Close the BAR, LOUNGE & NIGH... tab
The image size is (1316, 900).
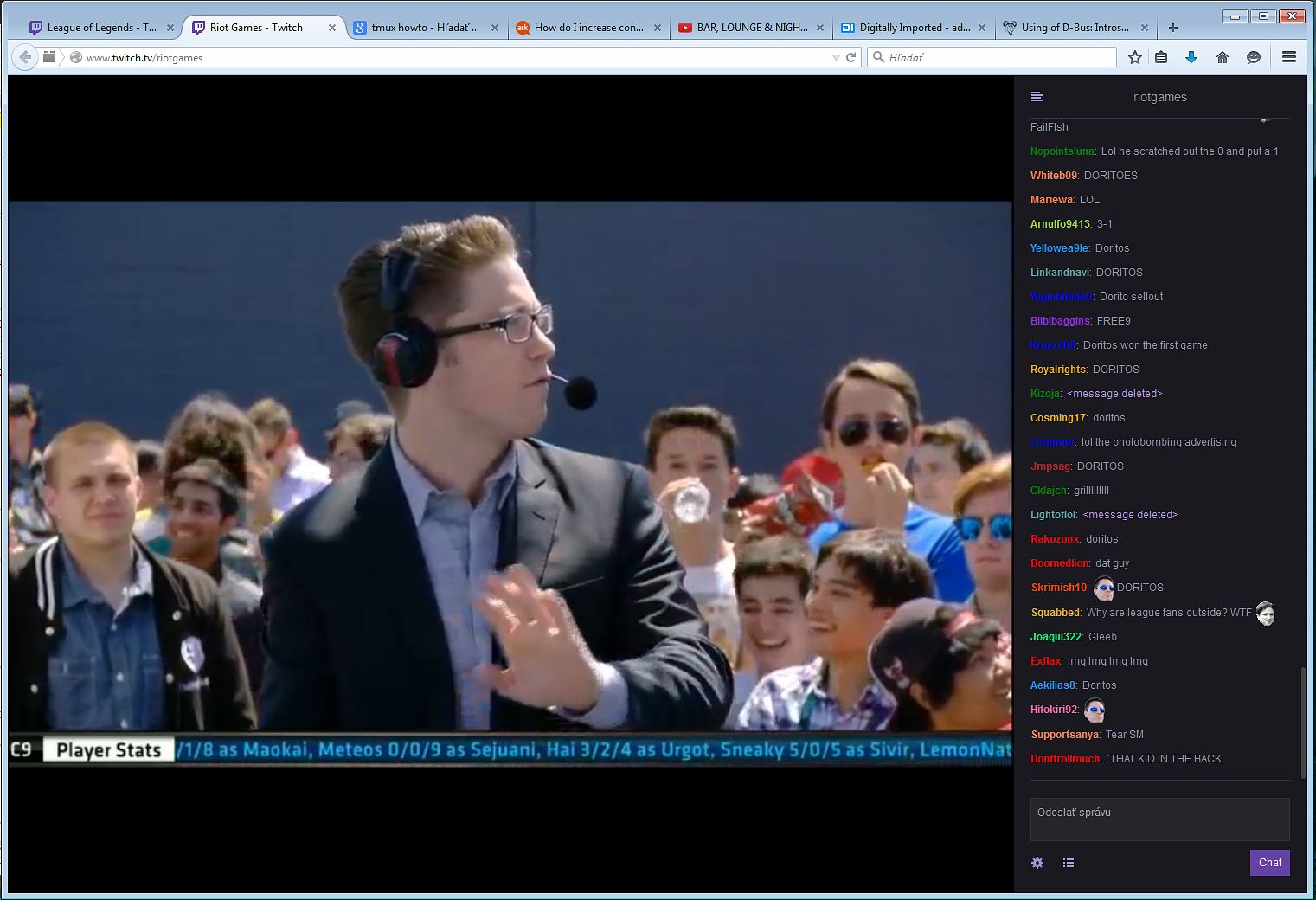(820, 28)
